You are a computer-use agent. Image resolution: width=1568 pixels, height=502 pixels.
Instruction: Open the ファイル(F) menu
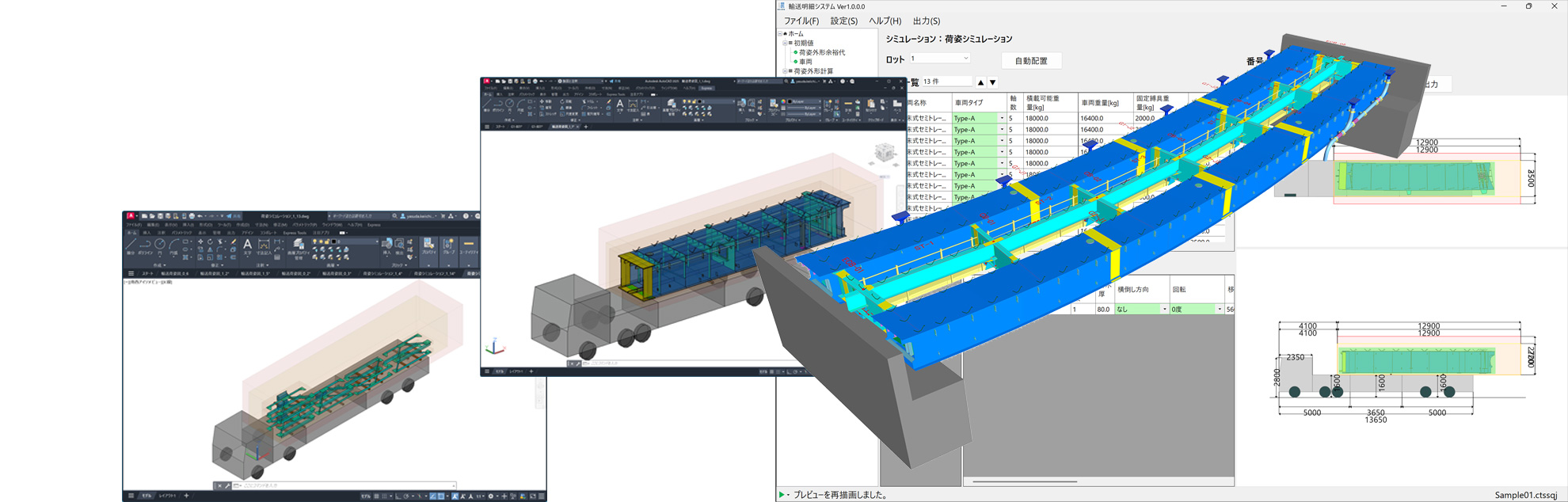(x=801, y=21)
